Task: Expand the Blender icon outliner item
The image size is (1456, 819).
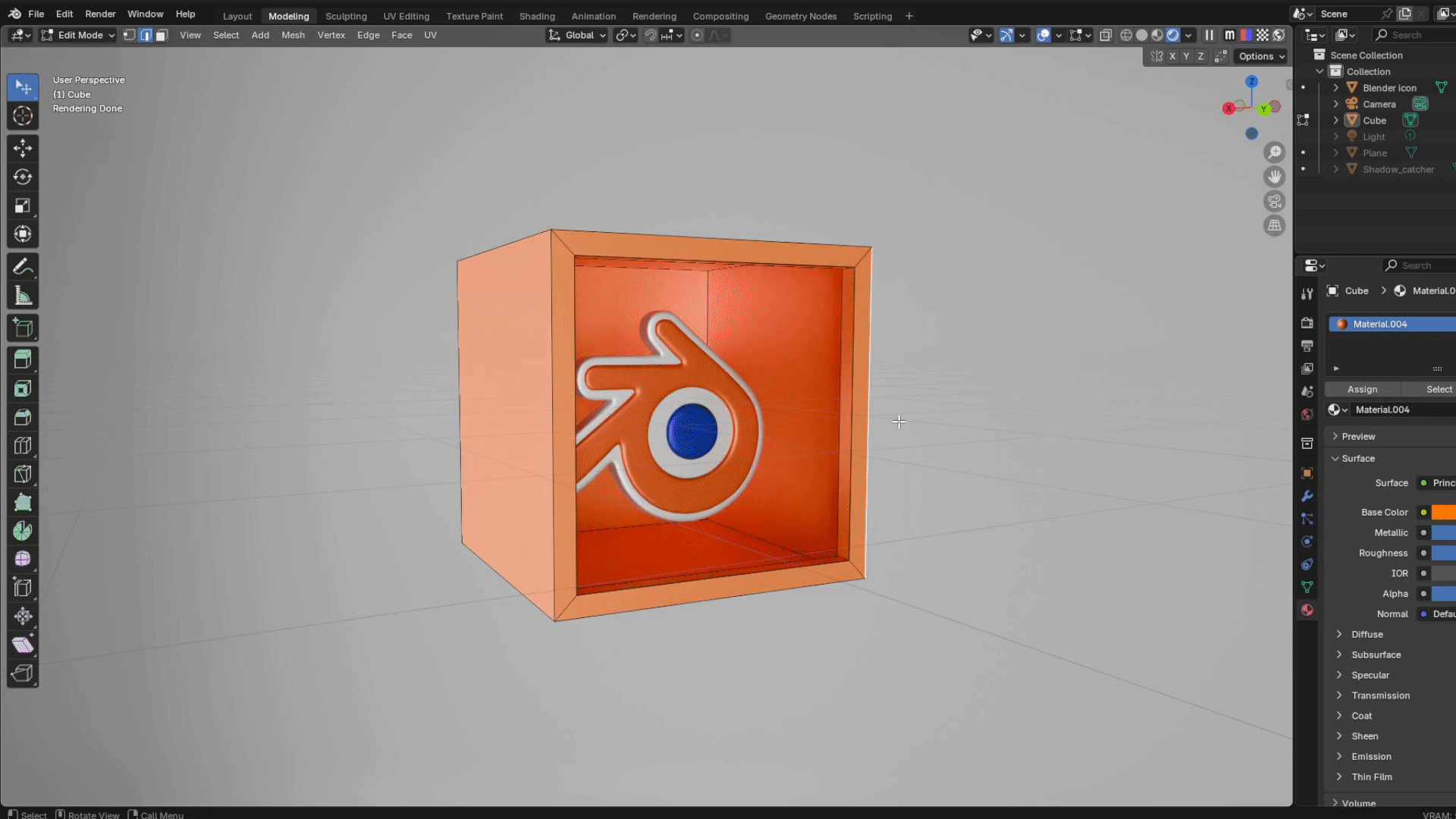Action: click(1336, 88)
